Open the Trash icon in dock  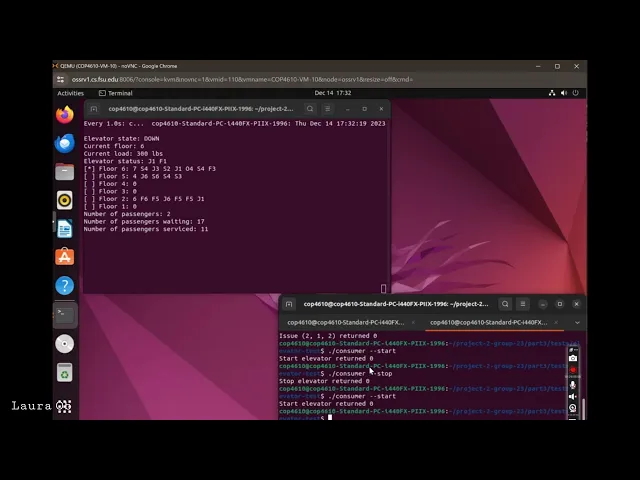tap(64, 372)
